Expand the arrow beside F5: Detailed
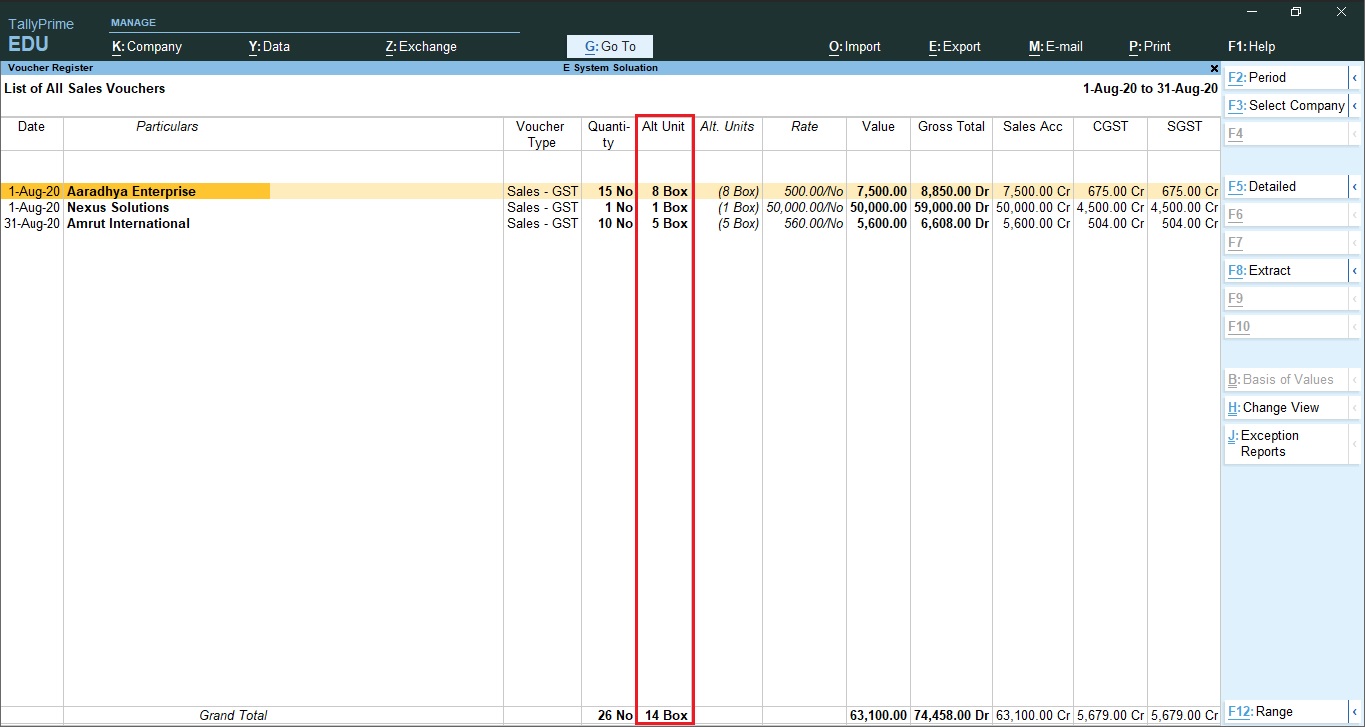 [x=1355, y=186]
